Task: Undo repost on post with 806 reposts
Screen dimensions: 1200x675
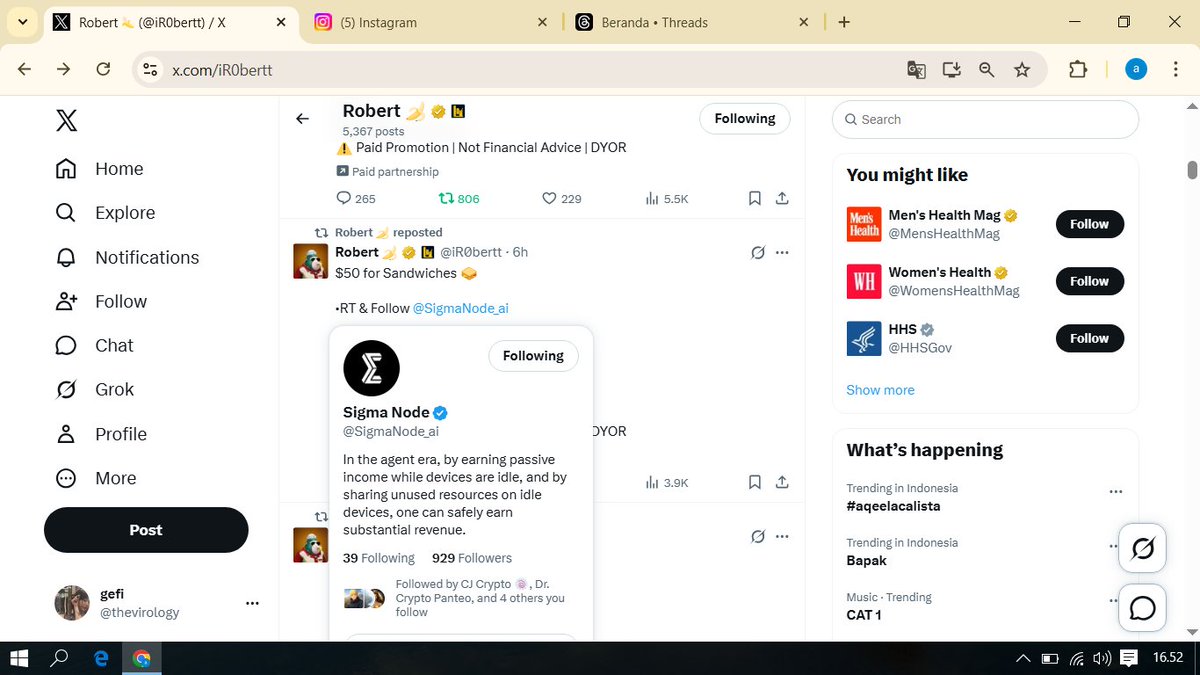Action: tap(459, 198)
